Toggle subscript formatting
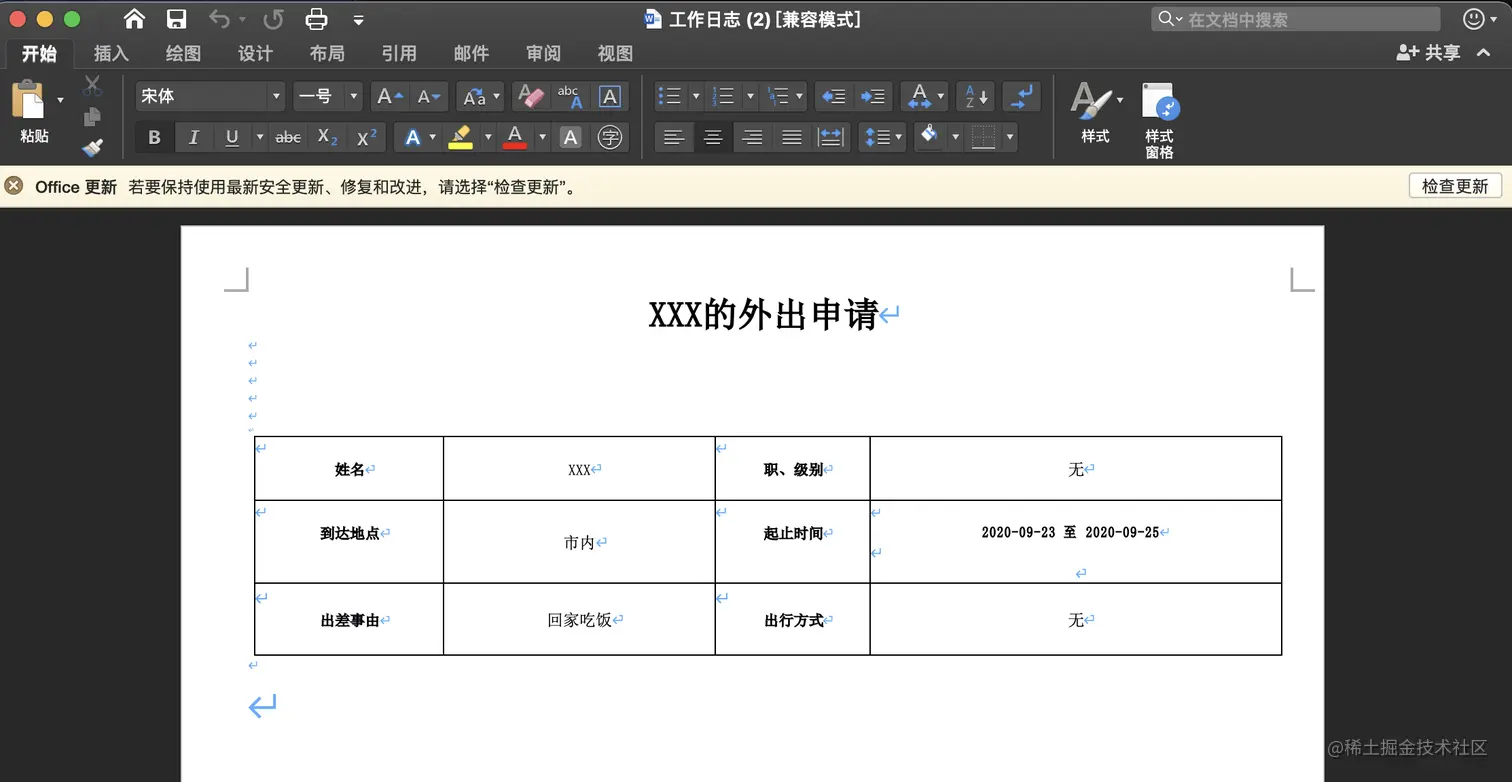This screenshot has height=782, width=1512. coord(327,137)
